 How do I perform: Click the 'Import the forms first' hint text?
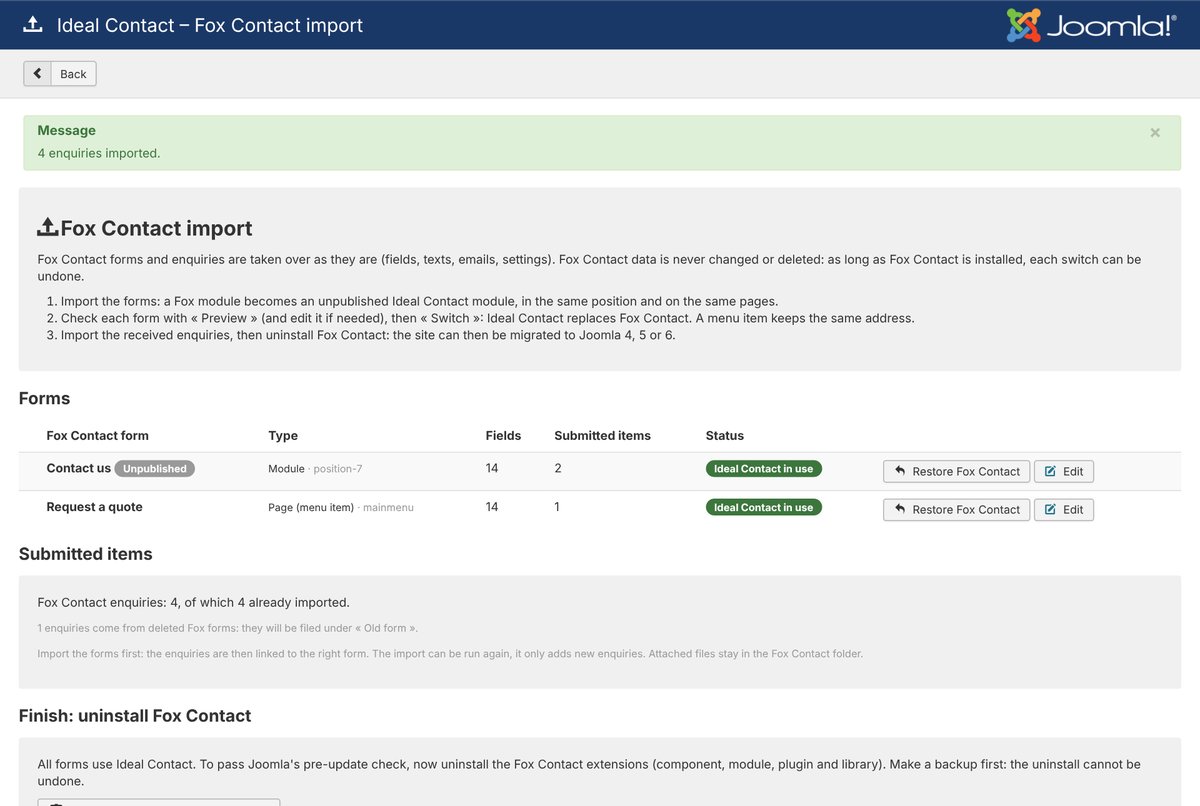(449, 654)
